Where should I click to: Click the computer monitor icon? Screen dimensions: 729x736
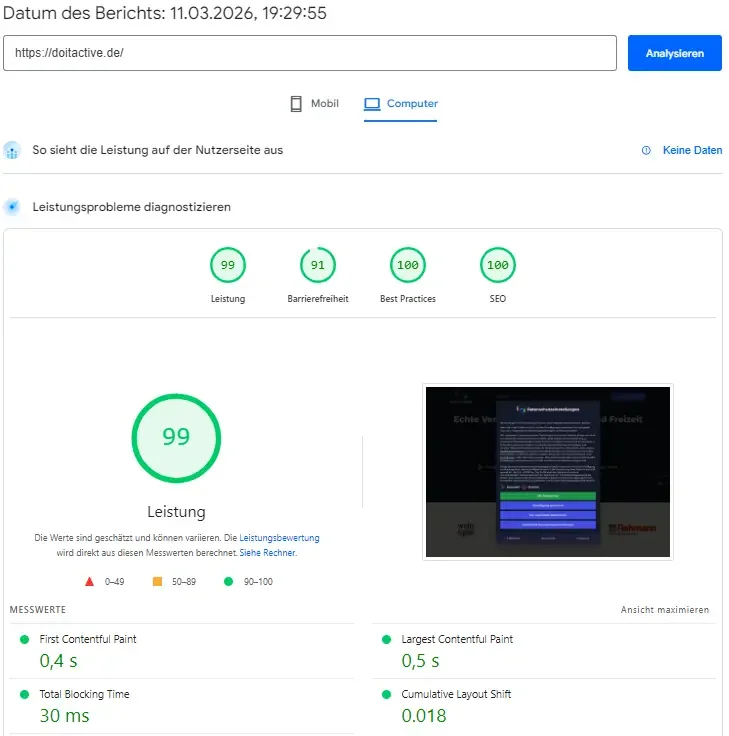372,104
